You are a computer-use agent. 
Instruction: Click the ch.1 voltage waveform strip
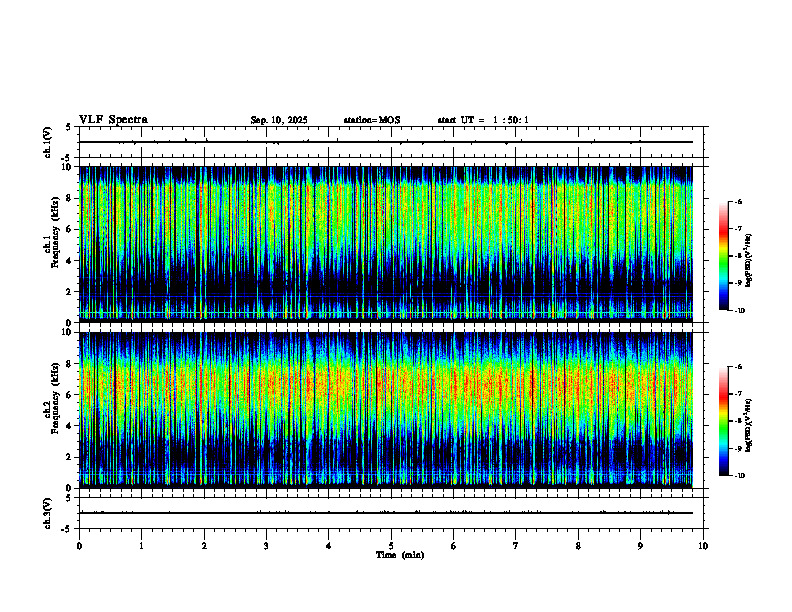coord(391,142)
